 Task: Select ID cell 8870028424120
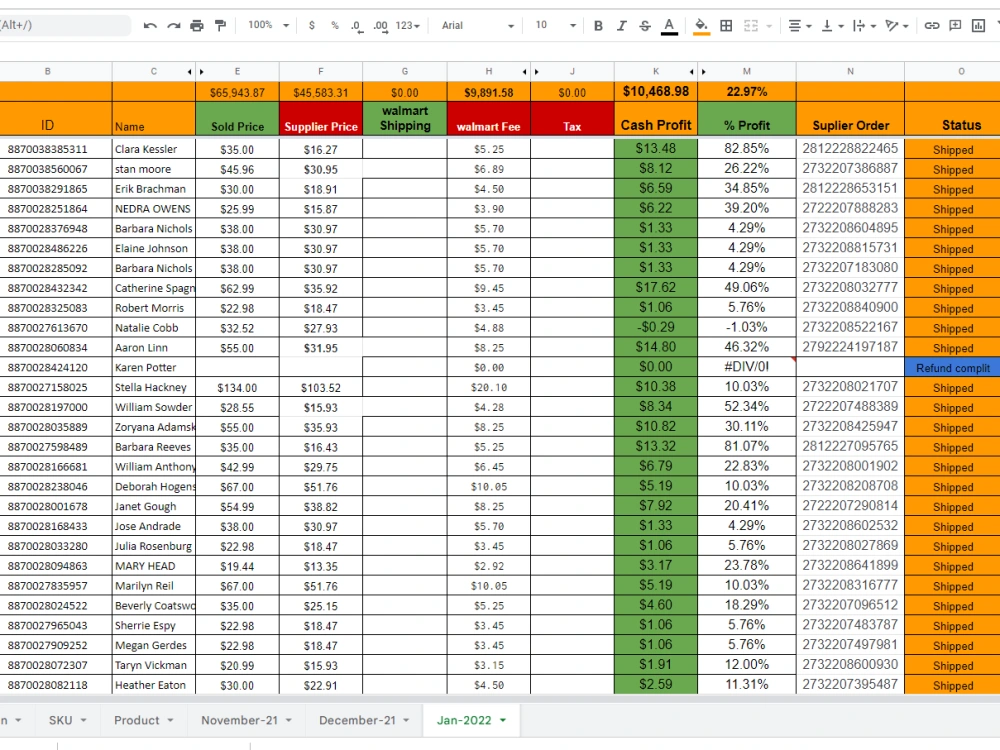coord(55,367)
